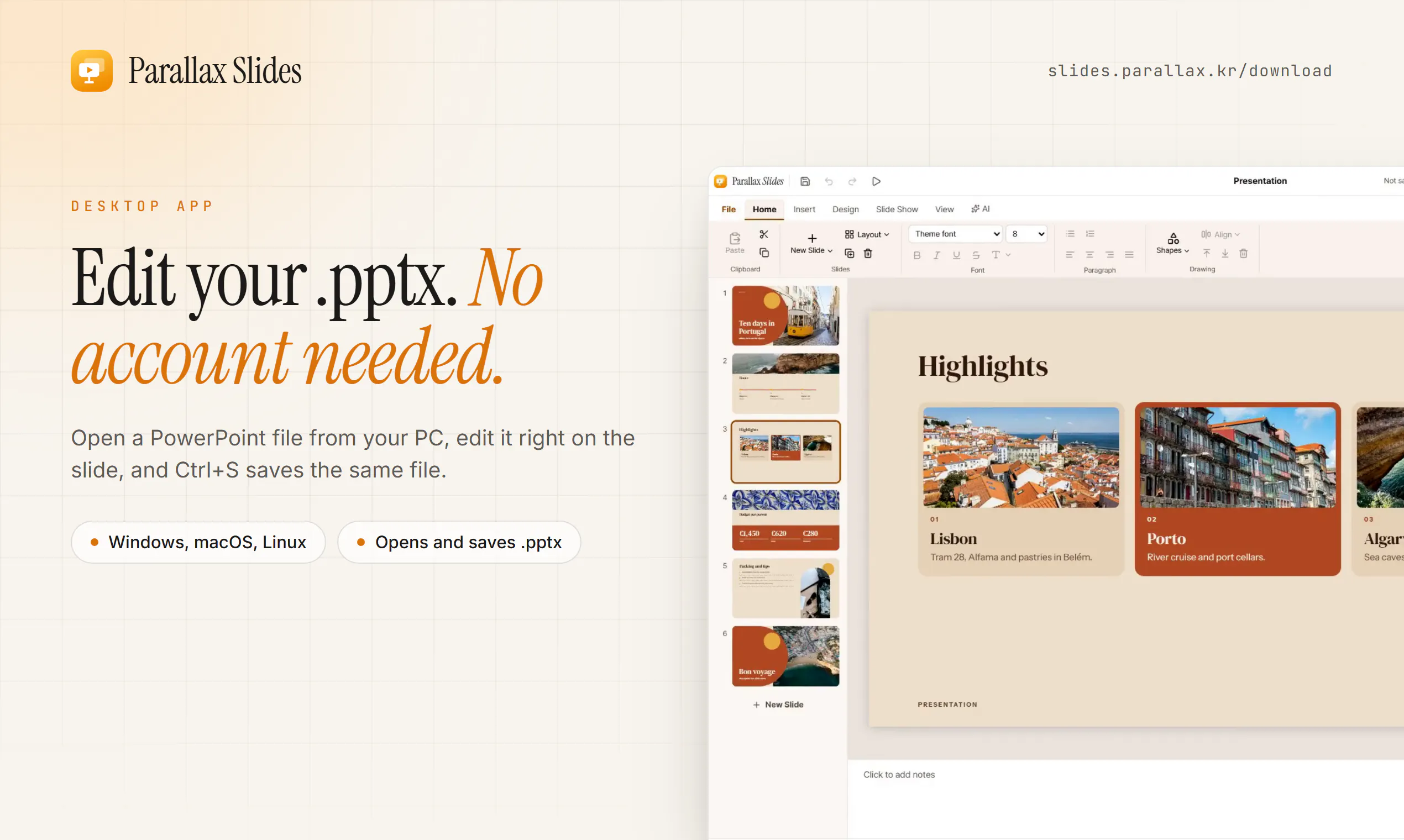Select the Bon voyage slide thumbnail

[x=786, y=656]
